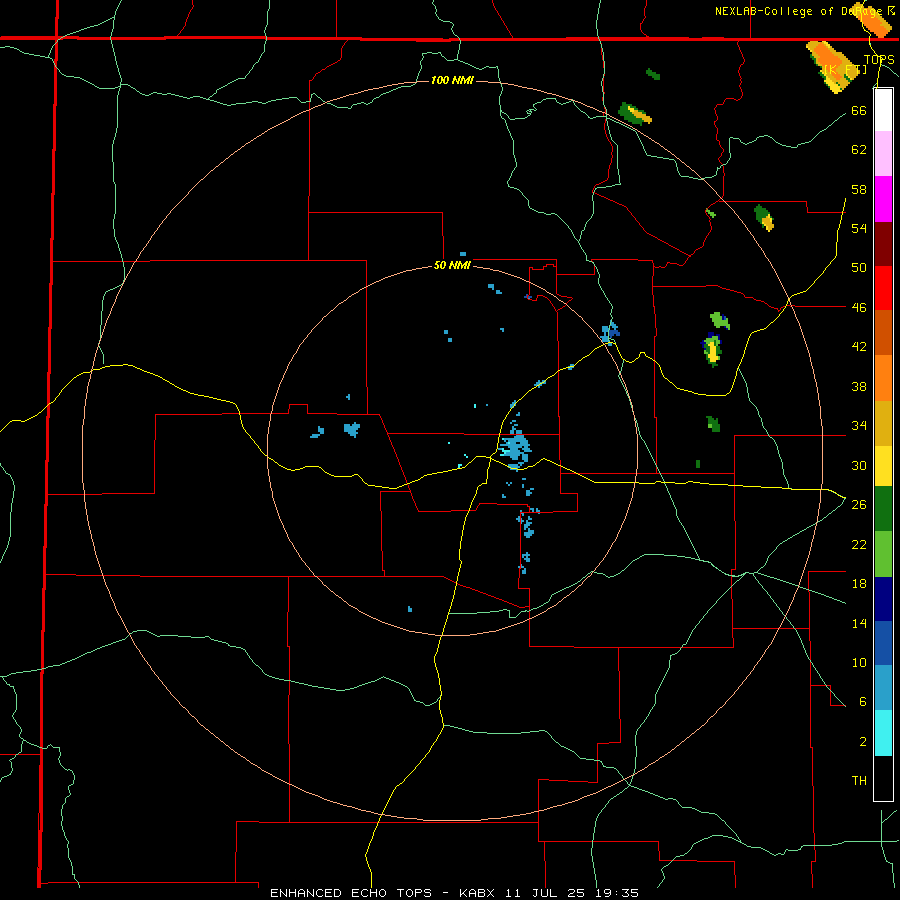Click the 'NEXLAB-College of DuPage' credit text
900x900 pixels.
click(x=798, y=11)
